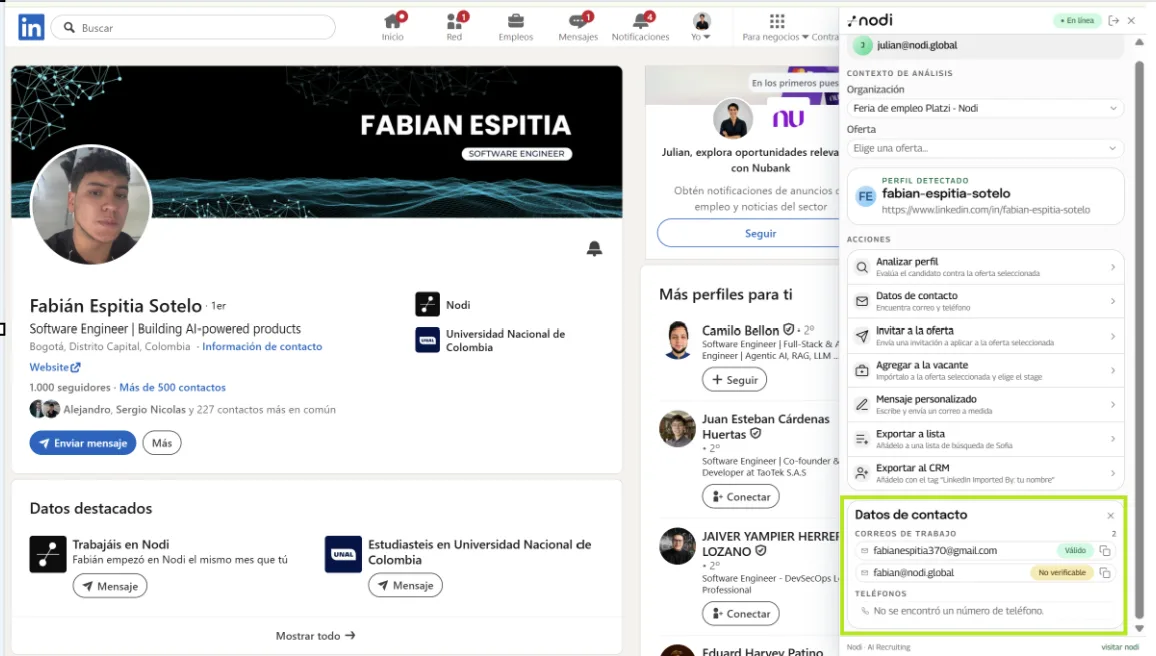Click the notification bell on Fabián's profile
This screenshot has width=1156, height=656.
click(x=594, y=248)
